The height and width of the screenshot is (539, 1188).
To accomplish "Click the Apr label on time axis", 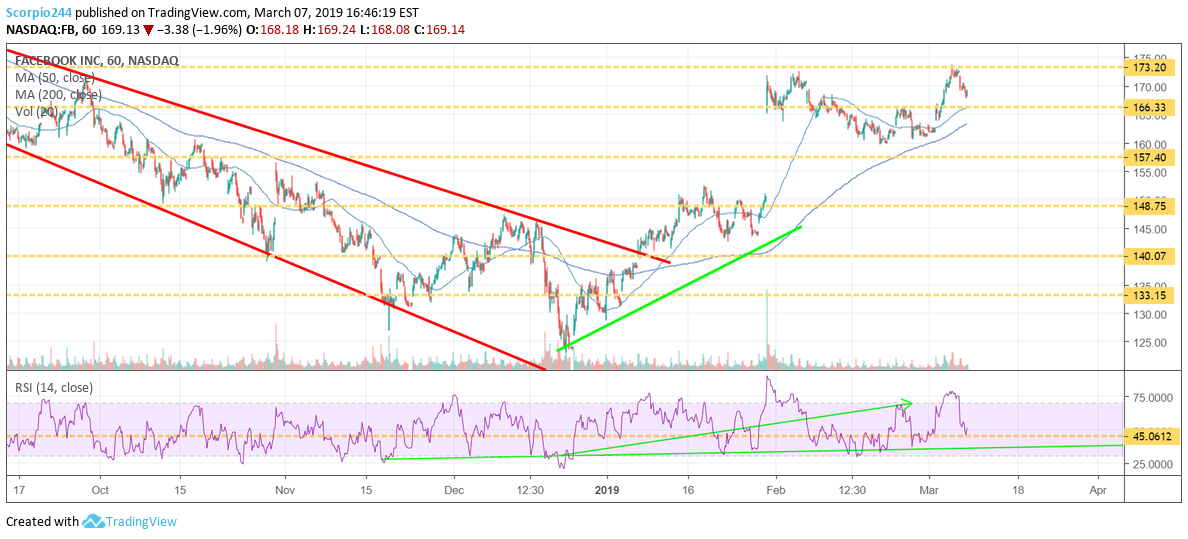I will 1098,490.
